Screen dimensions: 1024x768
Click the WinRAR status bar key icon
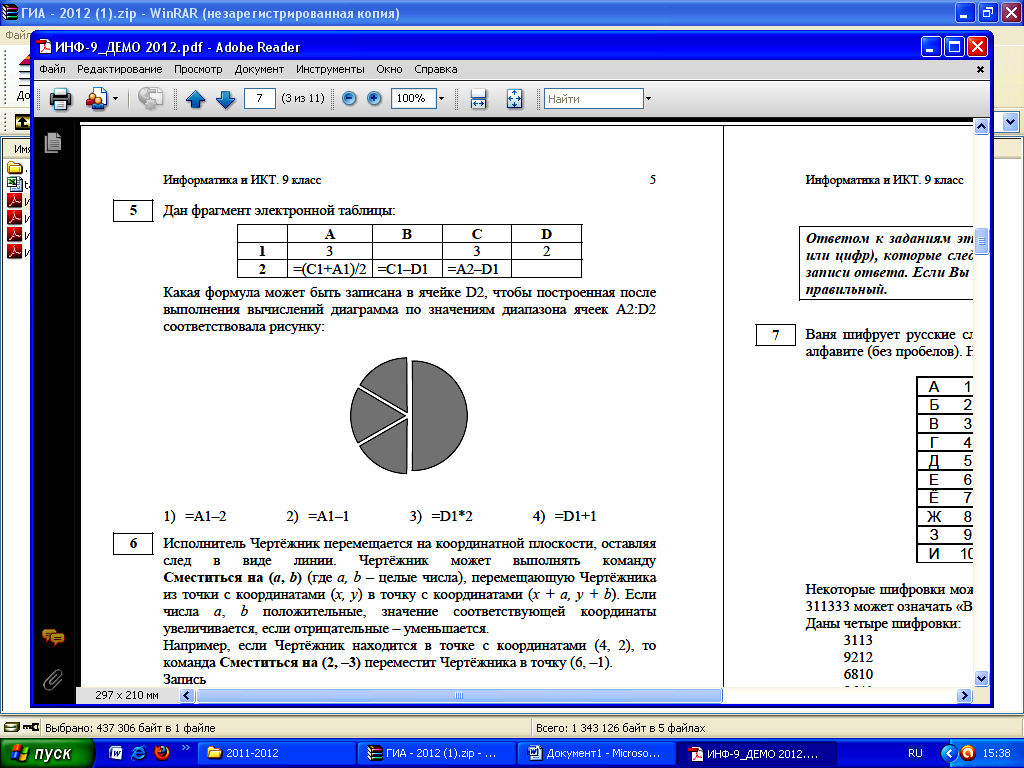click(x=31, y=727)
